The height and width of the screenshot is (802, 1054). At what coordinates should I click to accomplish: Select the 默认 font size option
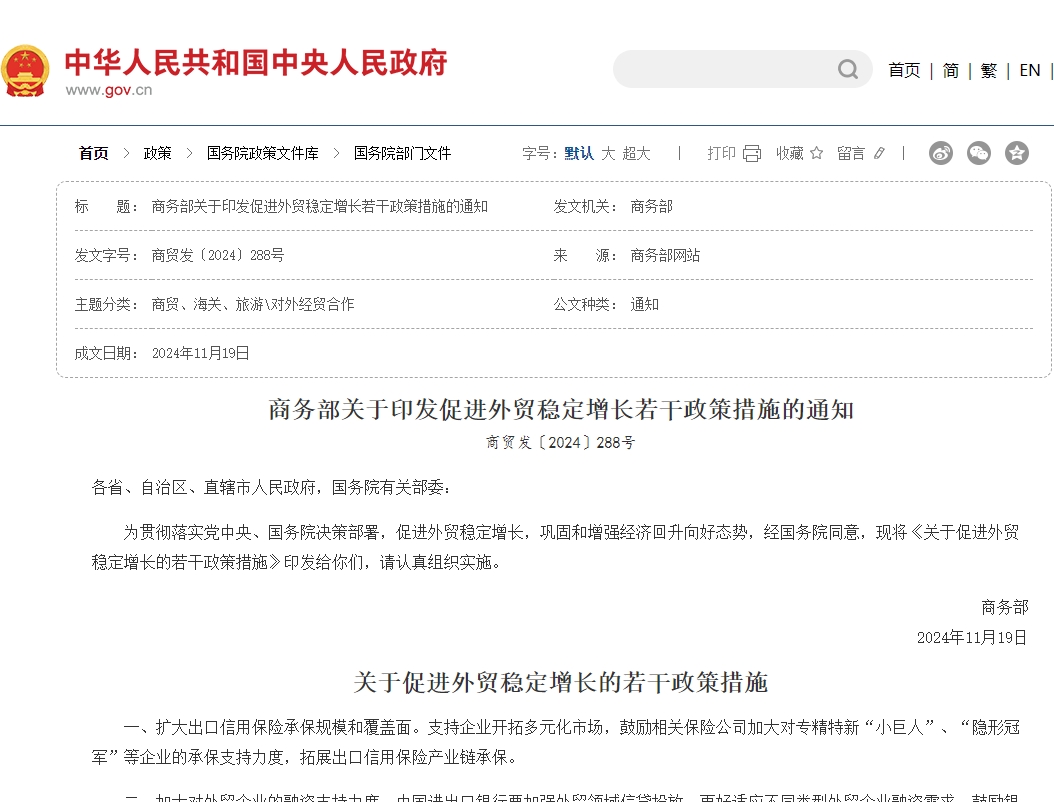pos(578,153)
